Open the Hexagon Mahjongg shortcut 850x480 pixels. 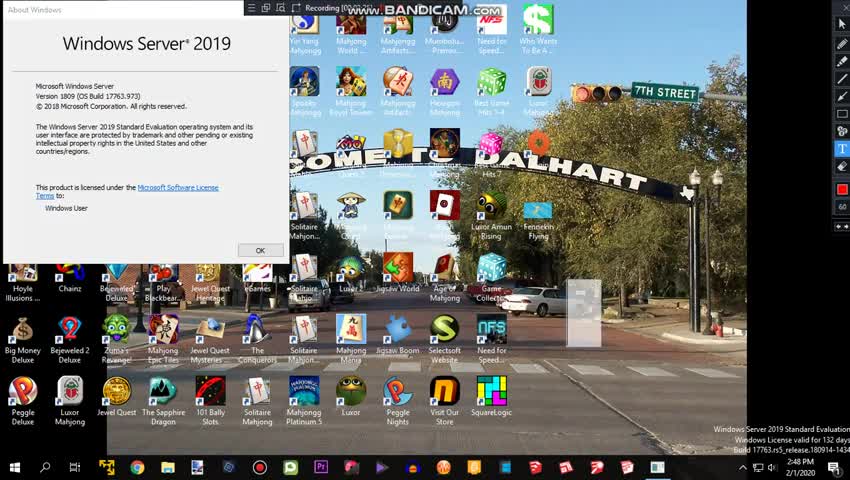coord(445,92)
